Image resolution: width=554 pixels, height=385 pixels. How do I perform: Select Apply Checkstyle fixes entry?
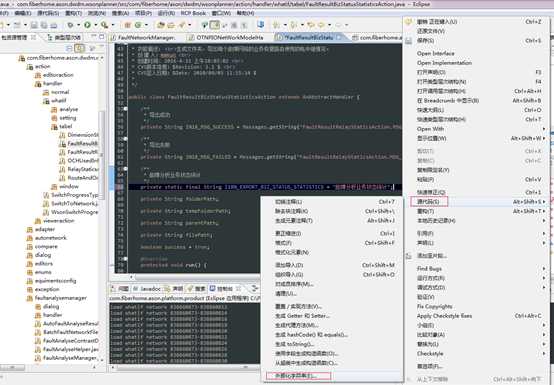[444, 316]
